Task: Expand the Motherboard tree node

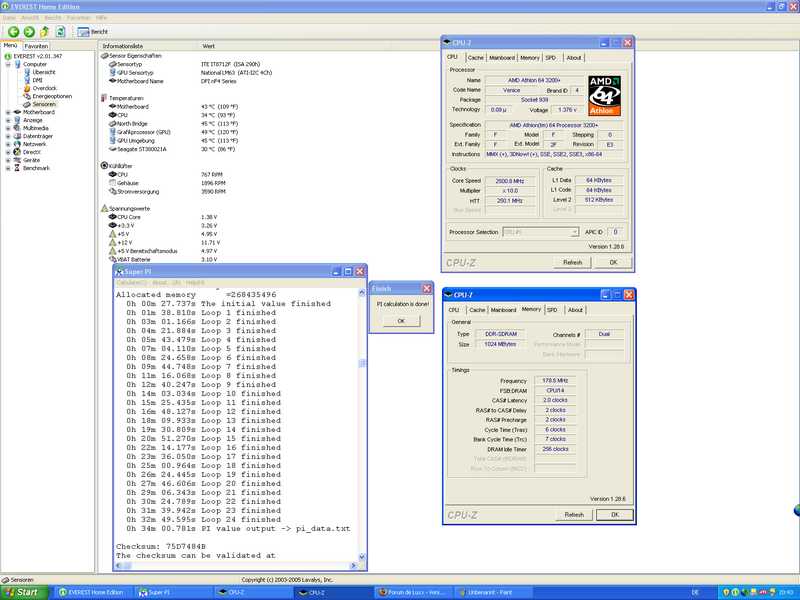Action: (x=8, y=112)
